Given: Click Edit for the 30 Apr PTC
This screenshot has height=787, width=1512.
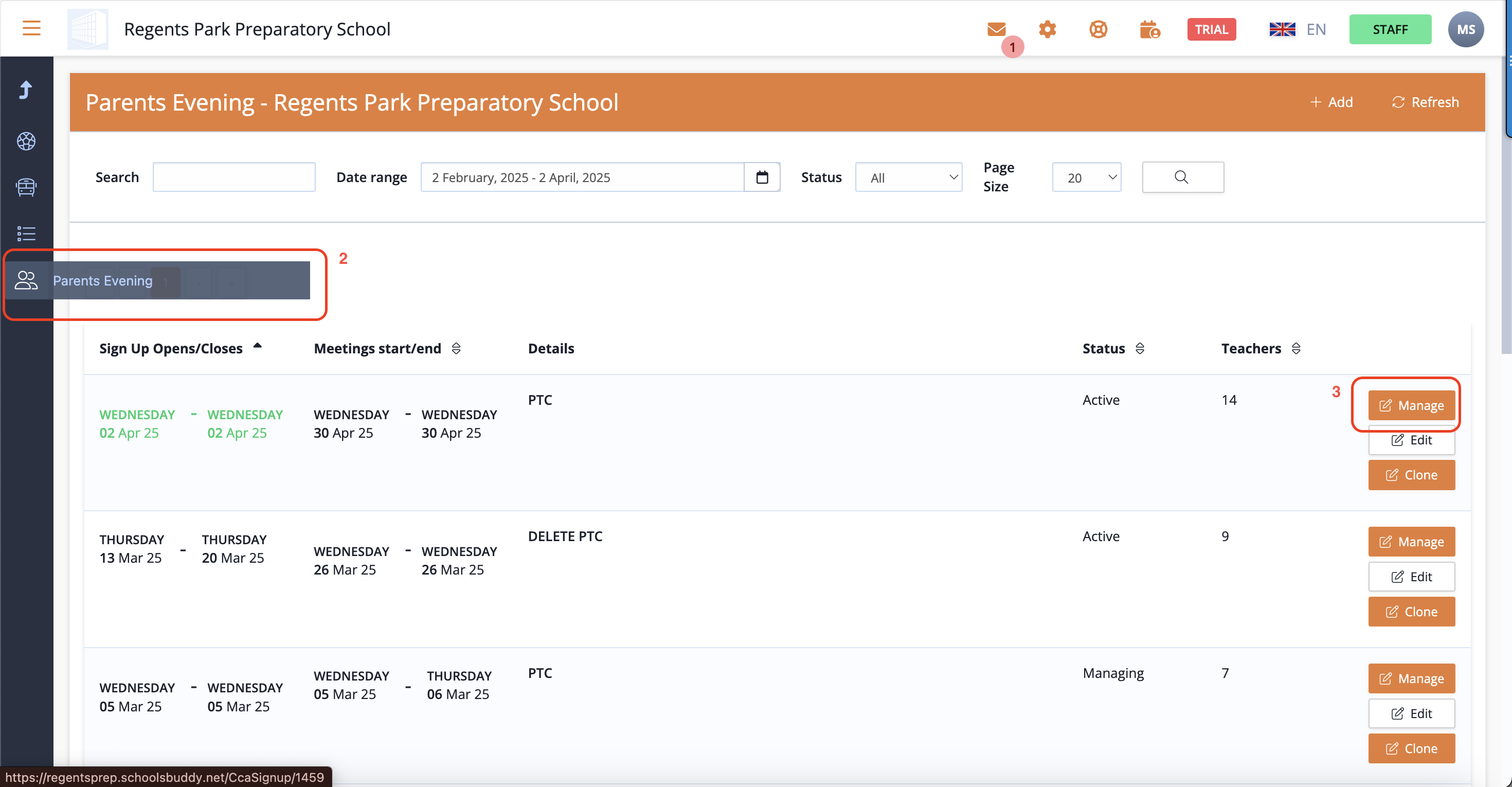Looking at the screenshot, I should pos(1412,440).
